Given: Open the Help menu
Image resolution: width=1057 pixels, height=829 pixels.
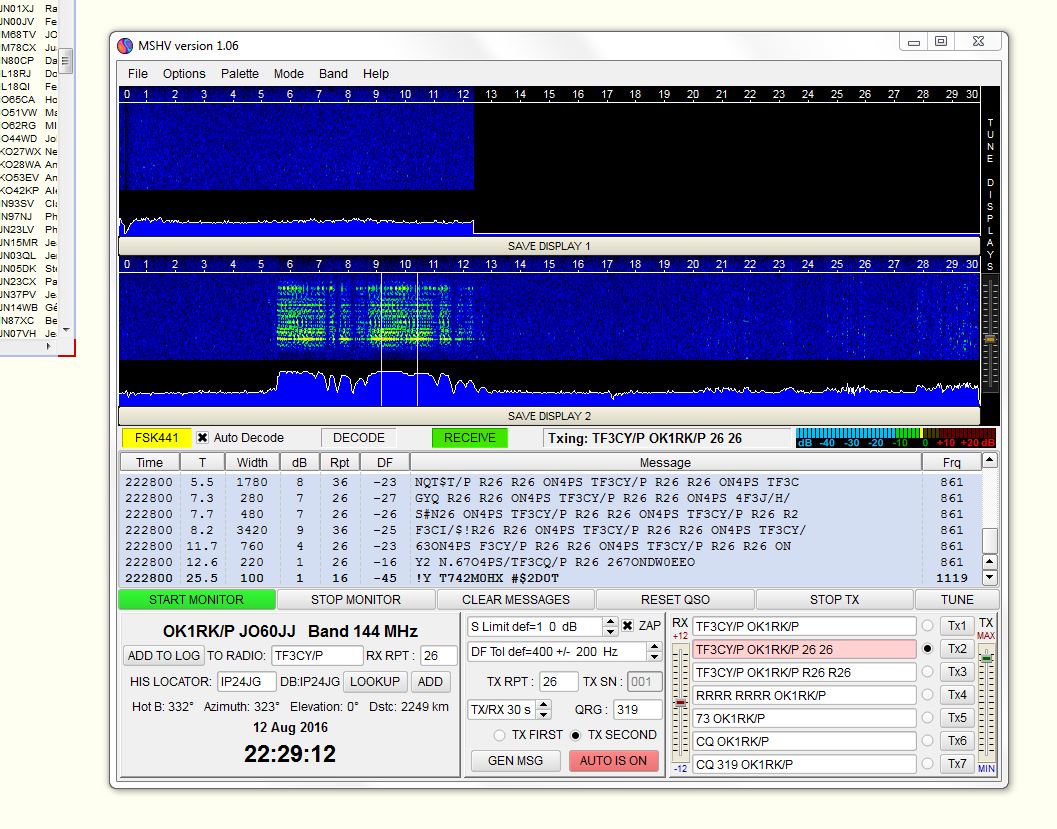Looking at the screenshot, I should pyautogui.click(x=375, y=73).
